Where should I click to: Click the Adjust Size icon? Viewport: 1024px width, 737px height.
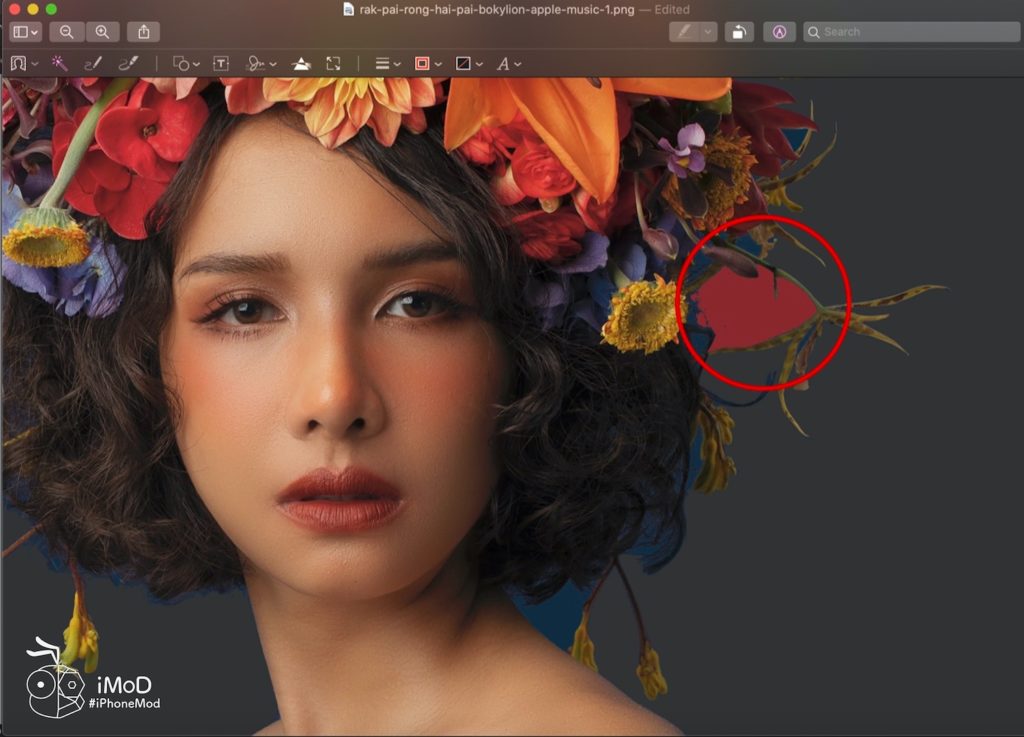coord(333,63)
